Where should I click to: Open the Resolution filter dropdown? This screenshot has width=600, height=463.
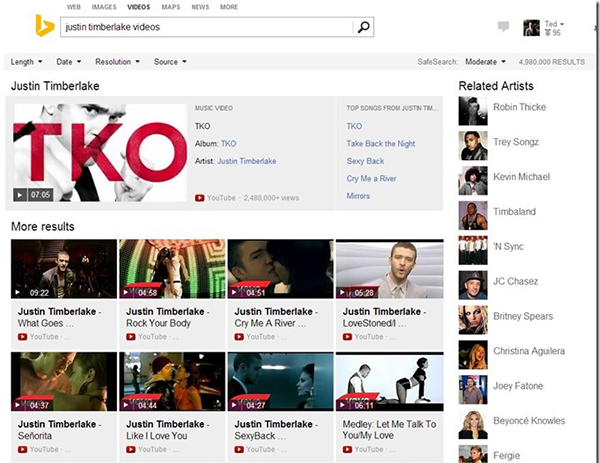117,62
